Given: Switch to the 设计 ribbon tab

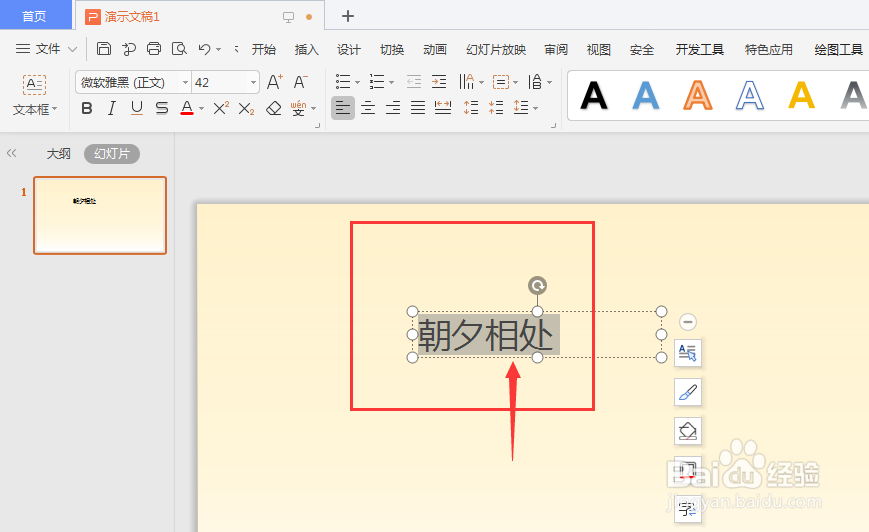Looking at the screenshot, I should 349,50.
